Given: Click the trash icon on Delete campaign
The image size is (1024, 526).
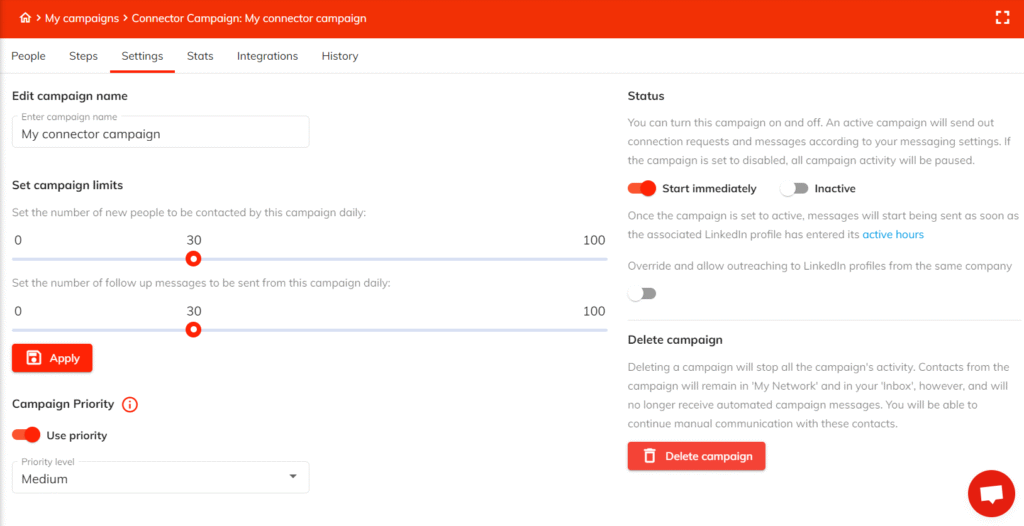Looking at the screenshot, I should point(649,456).
